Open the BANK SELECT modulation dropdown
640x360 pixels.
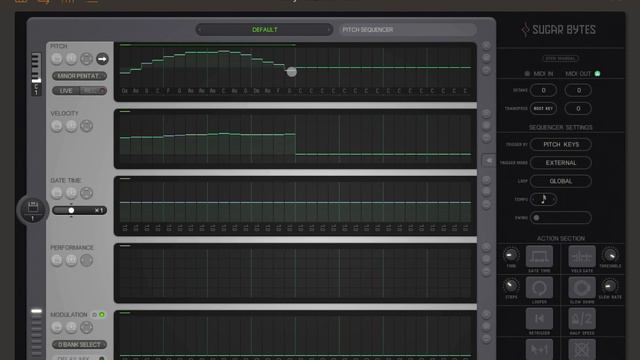[x=79, y=344]
